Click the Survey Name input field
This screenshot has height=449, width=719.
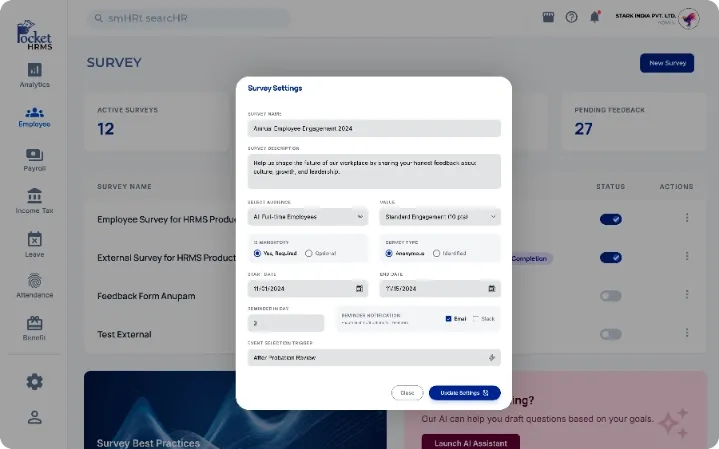click(x=374, y=129)
